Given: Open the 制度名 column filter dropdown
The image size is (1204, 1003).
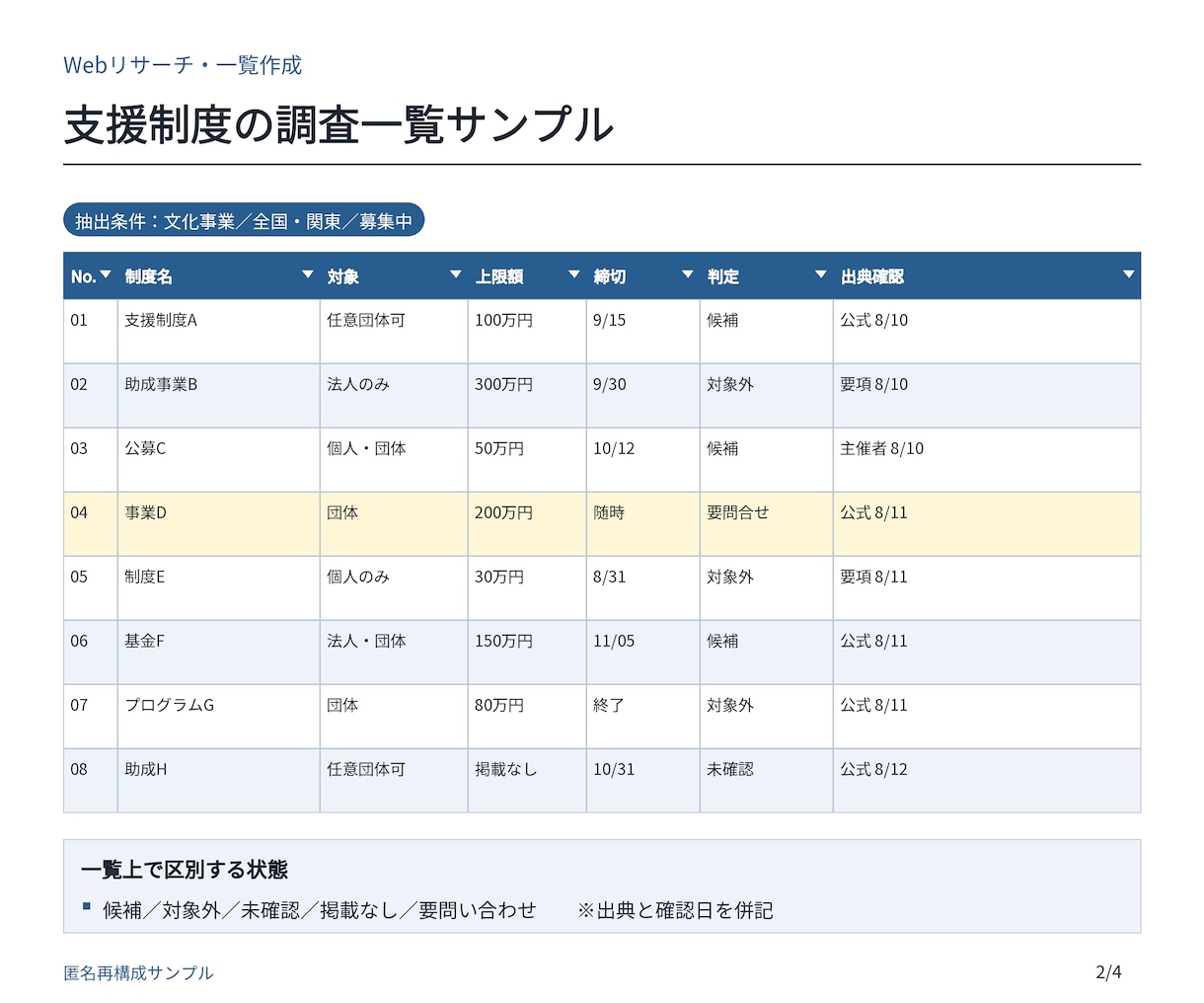Looking at the screenshot, I should coord(308,275).
